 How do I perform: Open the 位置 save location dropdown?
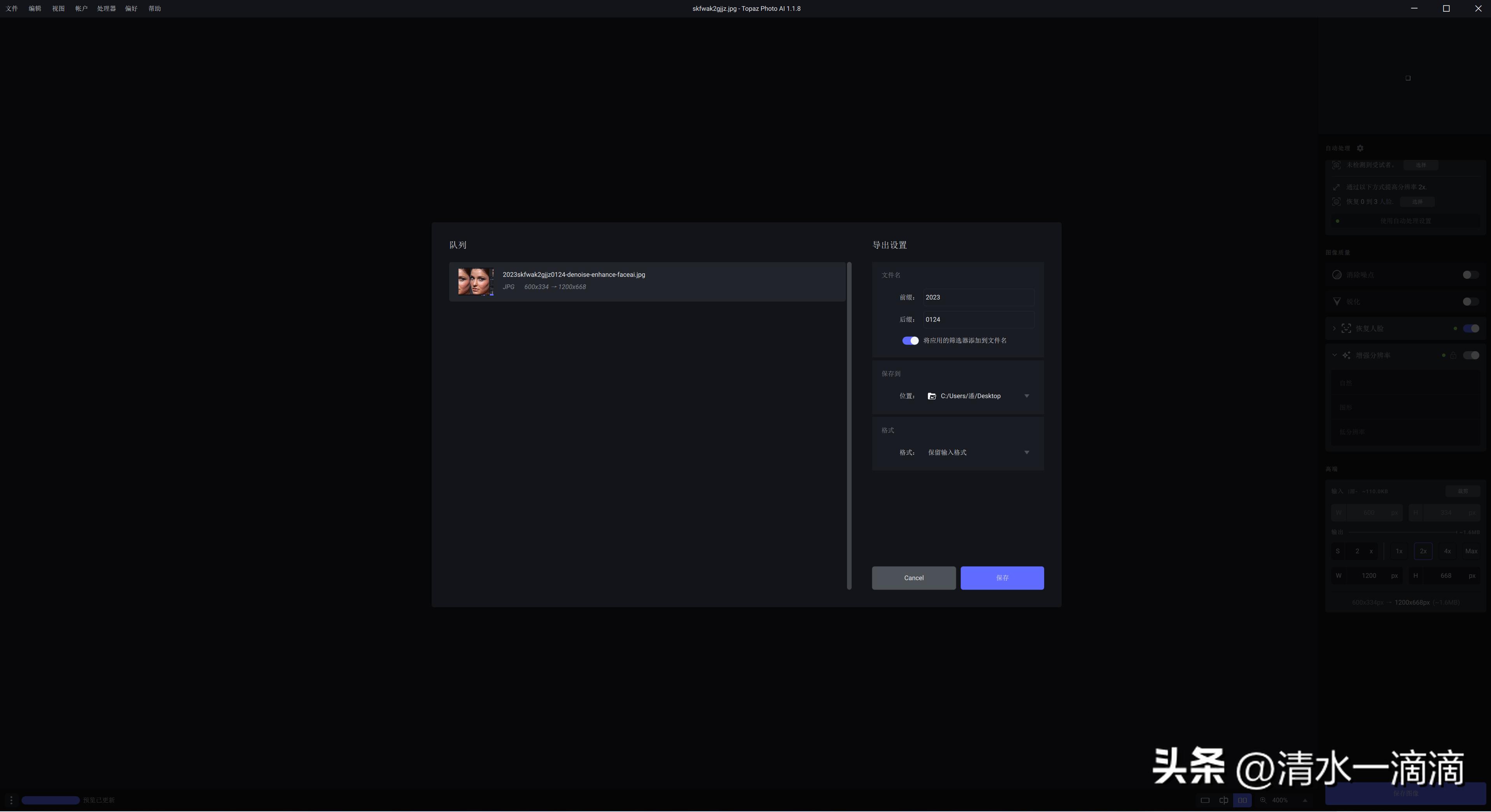coord(1026,396)
